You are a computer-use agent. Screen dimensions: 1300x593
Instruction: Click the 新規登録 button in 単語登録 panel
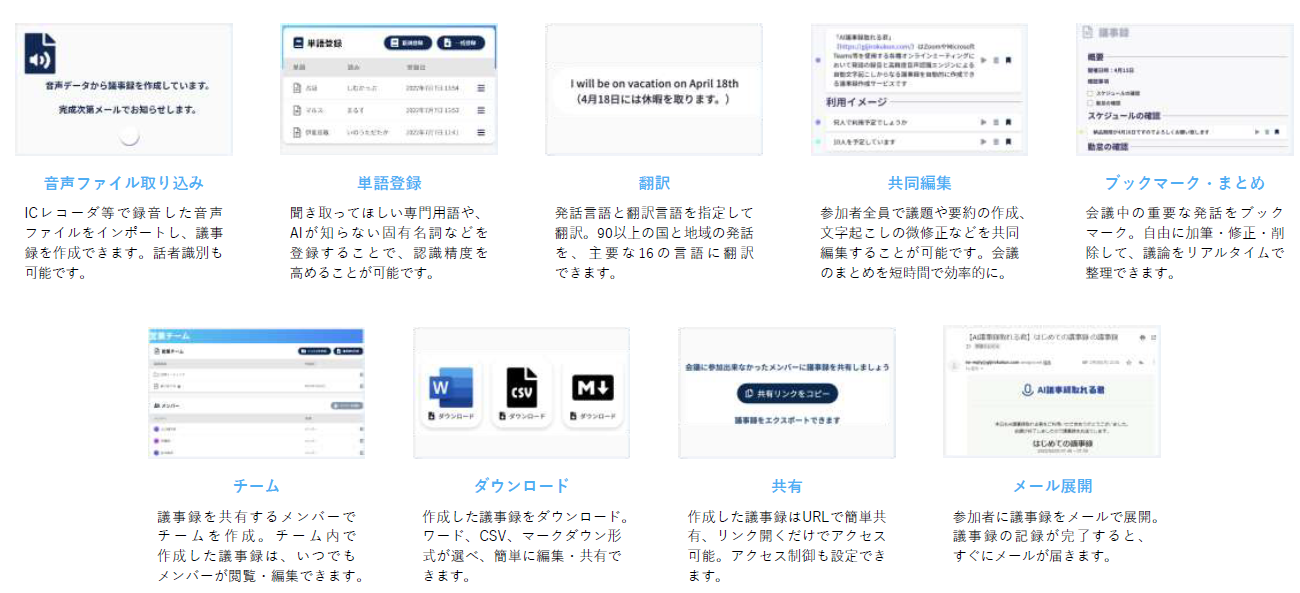click(407, 43)
